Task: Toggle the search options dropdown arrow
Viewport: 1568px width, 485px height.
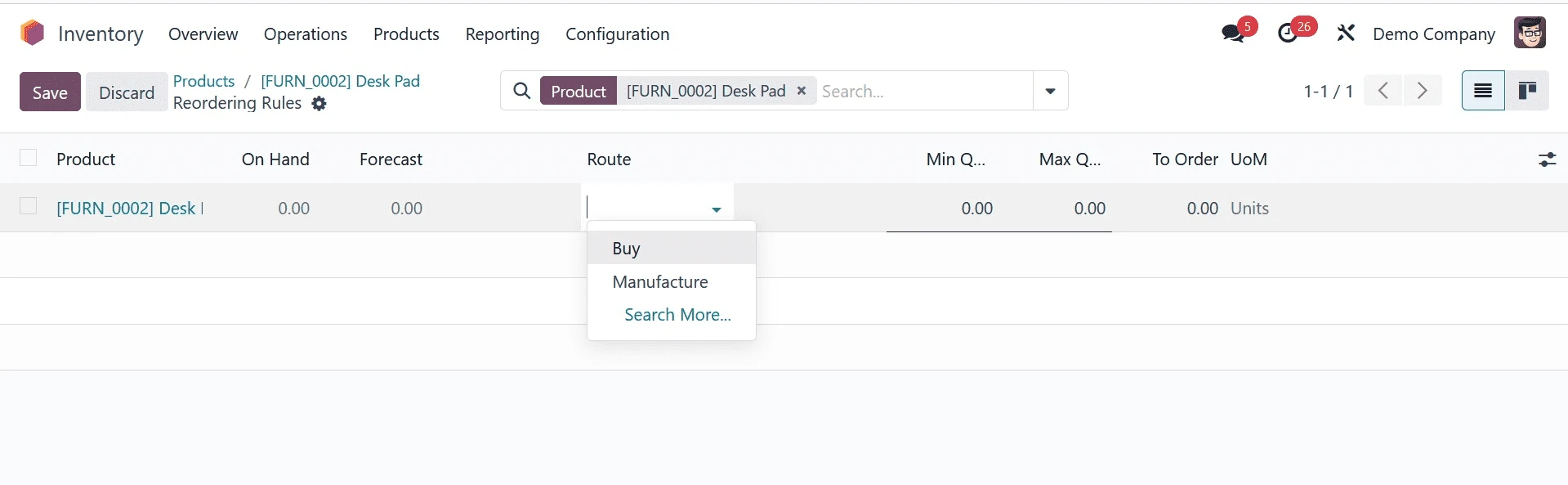Action: [1050, 91]
